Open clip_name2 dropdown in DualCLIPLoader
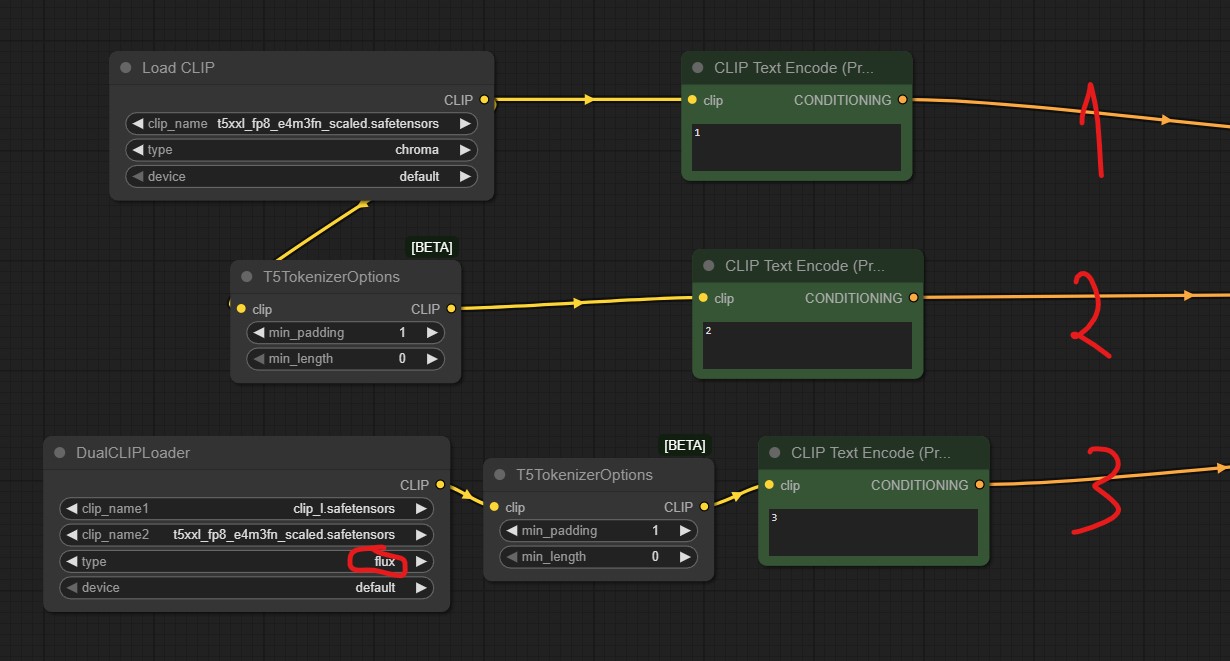 (246, 535)
